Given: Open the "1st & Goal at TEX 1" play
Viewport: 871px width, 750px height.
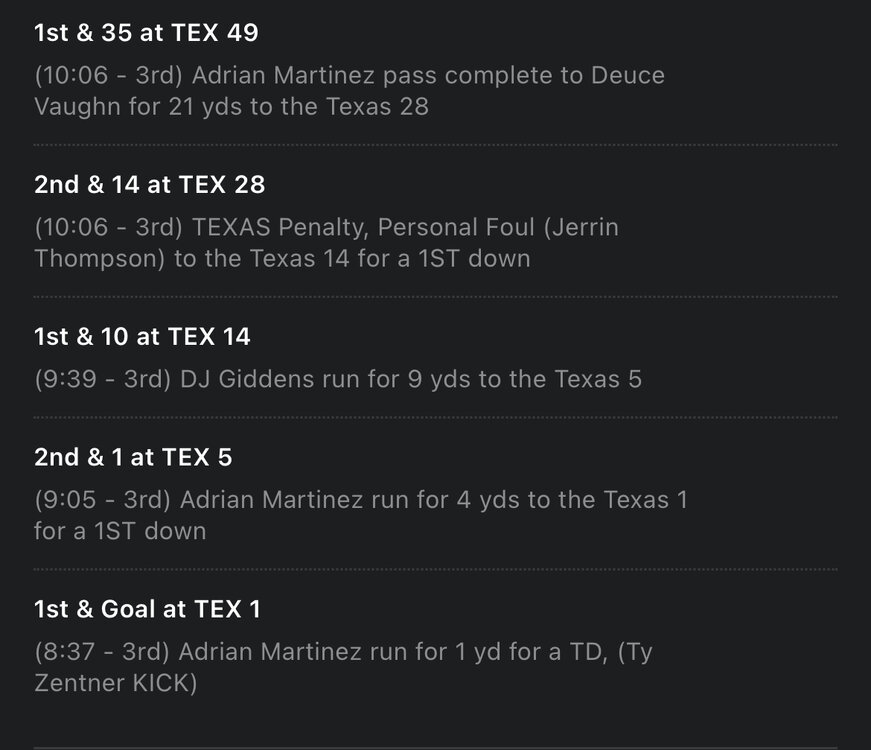Looking at the screenshot, I should coord(147,609).
